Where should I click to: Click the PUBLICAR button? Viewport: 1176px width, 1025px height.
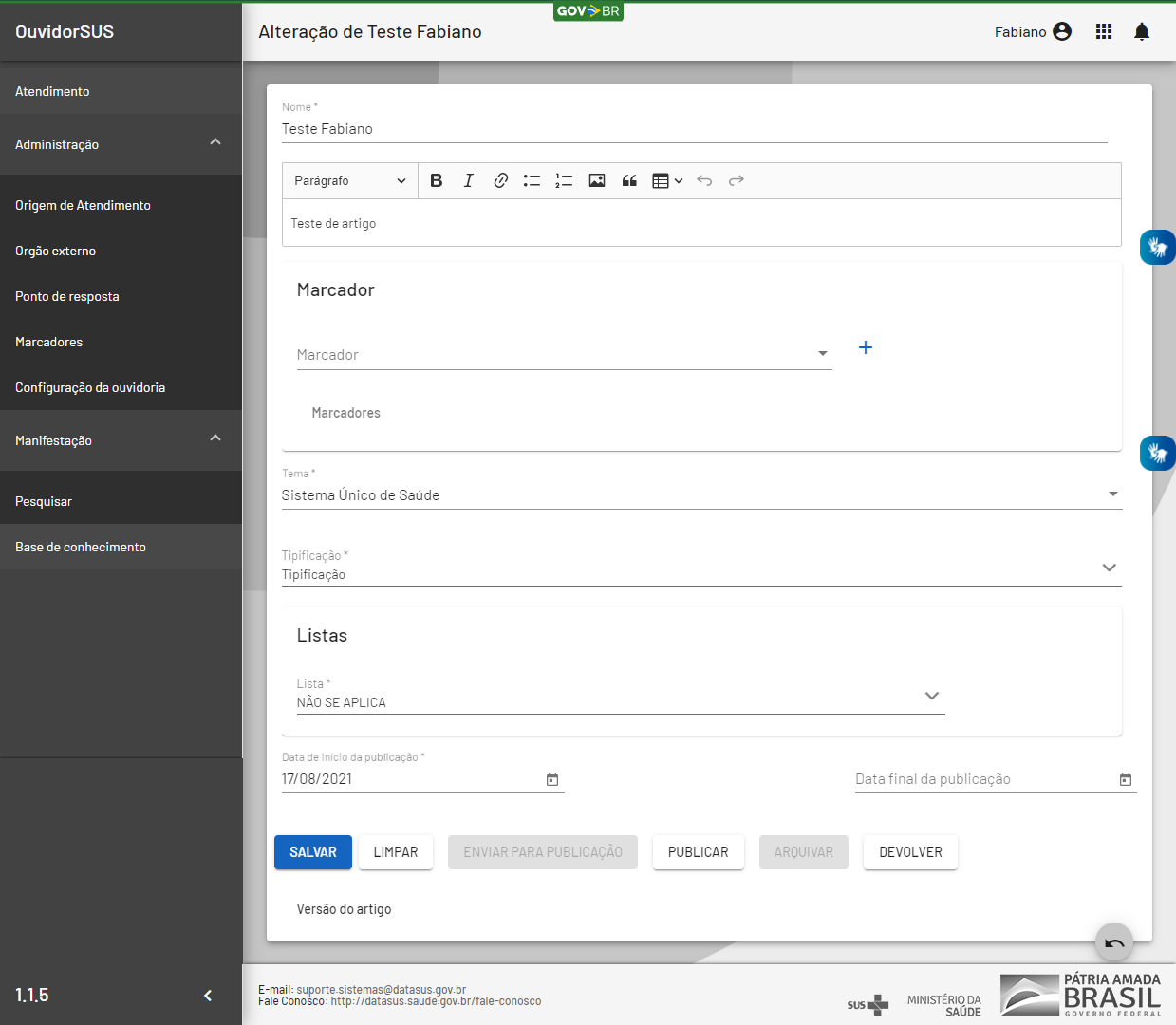click(698, 852)
